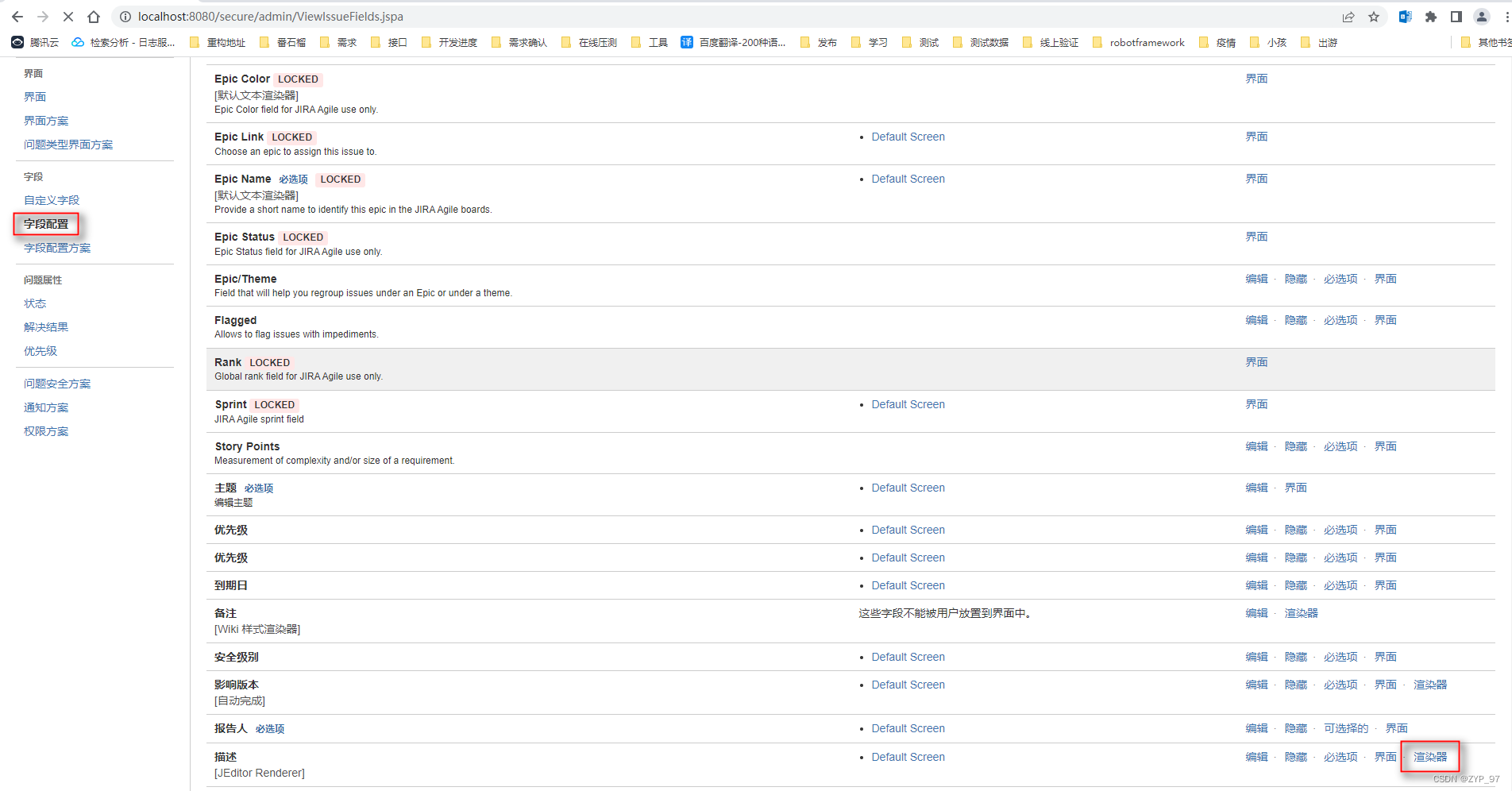Bookmark this page with the star icon
Screen dimensions: 1512x791
(1375, 16)
